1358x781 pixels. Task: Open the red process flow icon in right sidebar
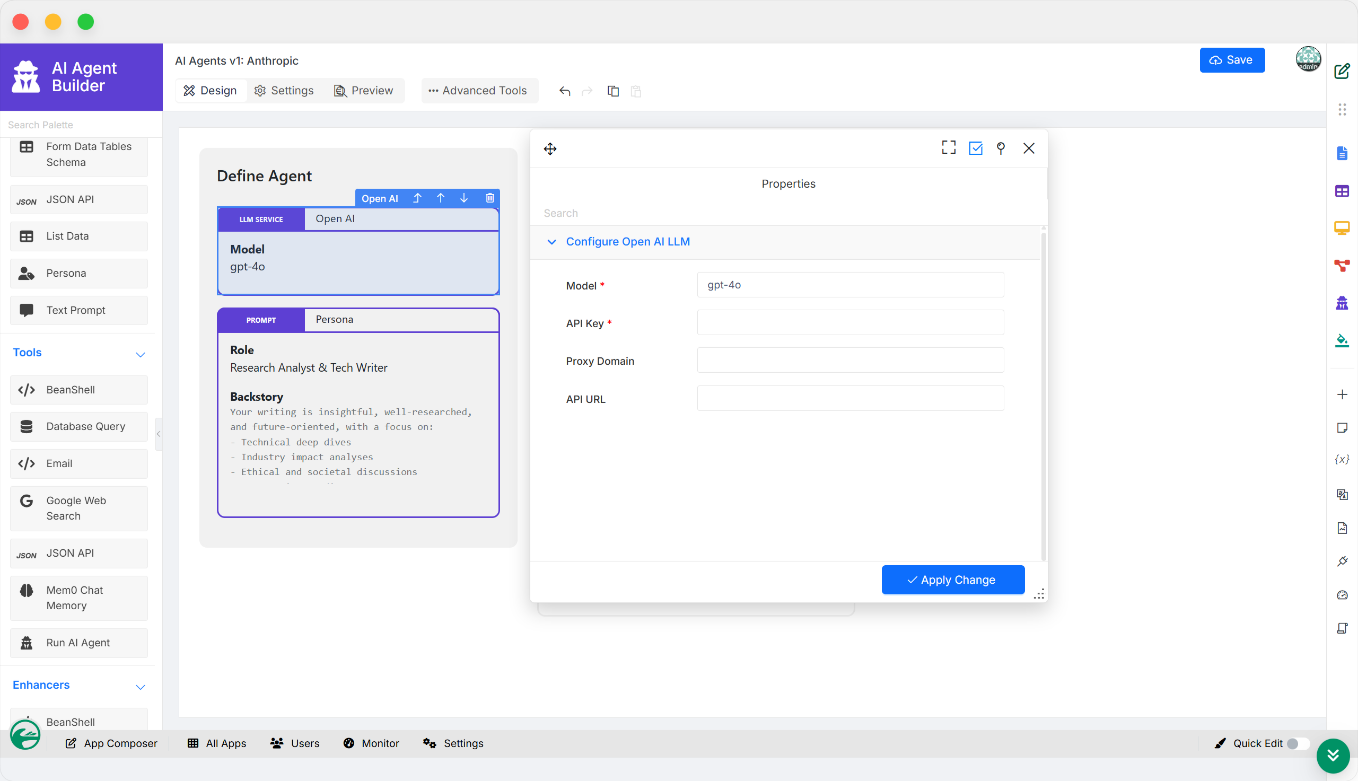click(x=1342, y=265)
